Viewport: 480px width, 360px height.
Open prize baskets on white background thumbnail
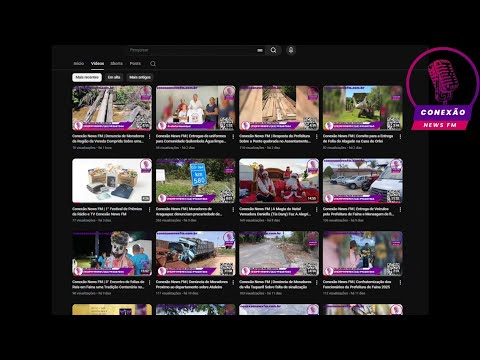click(x=112, y=181)
